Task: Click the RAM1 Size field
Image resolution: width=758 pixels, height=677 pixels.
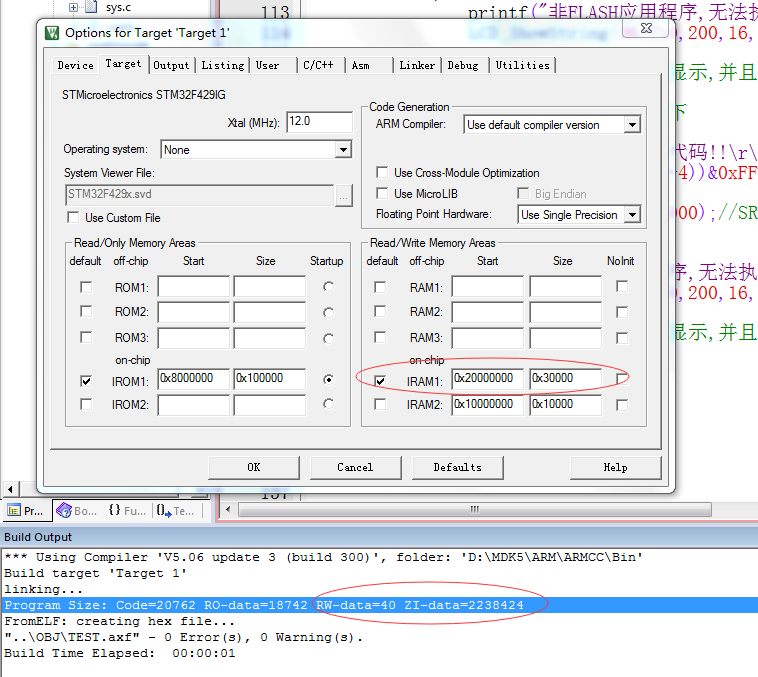Action: coord(566,286)
